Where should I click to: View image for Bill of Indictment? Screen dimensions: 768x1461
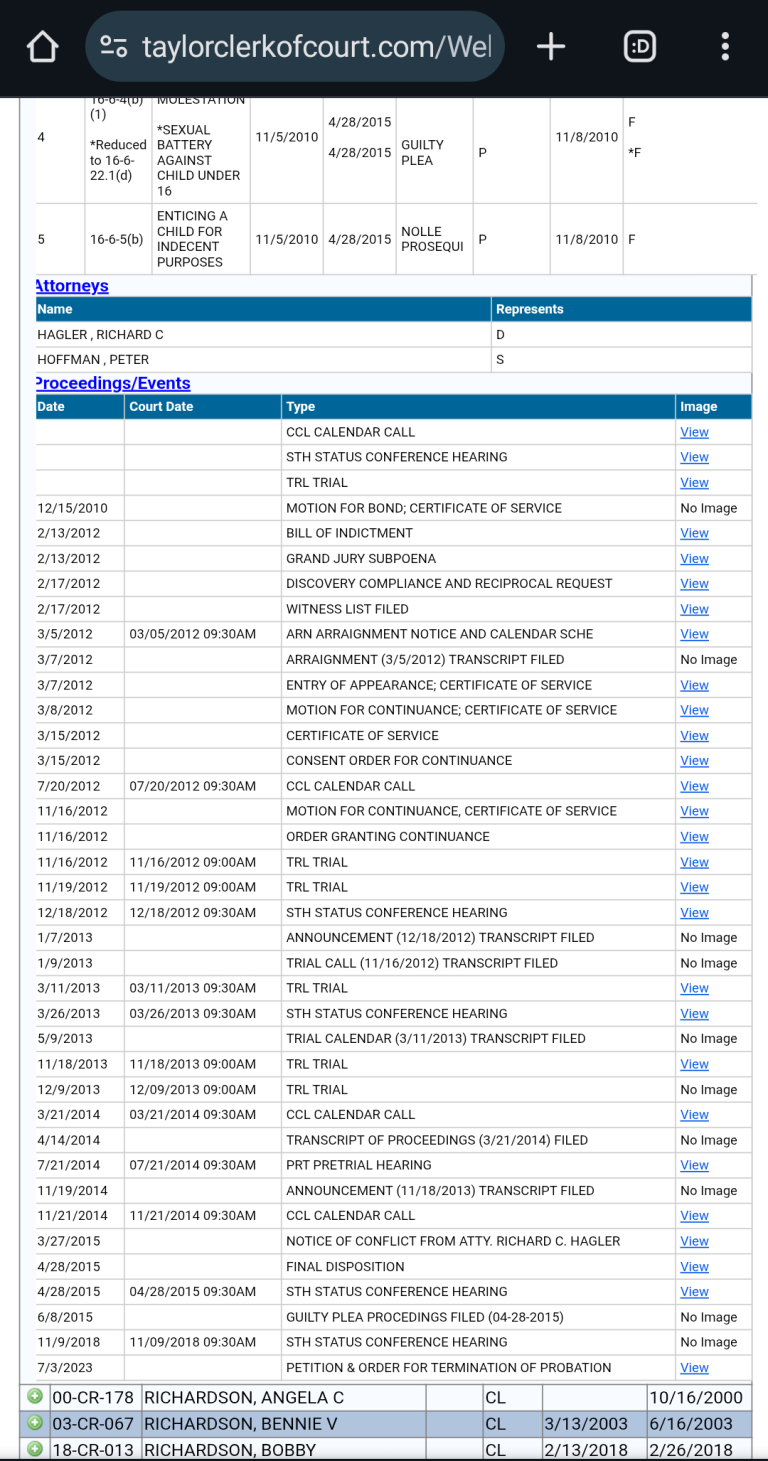(694, 533)
